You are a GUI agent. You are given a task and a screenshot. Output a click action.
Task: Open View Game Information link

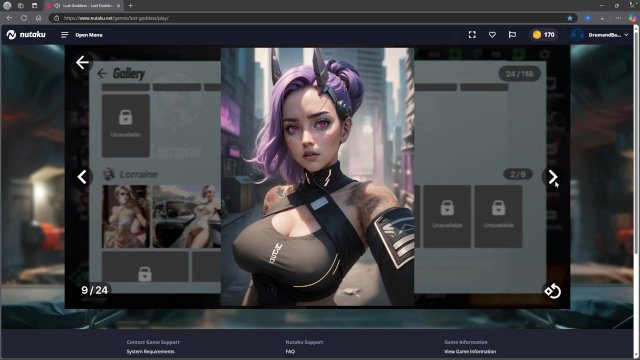click(470, 351)
